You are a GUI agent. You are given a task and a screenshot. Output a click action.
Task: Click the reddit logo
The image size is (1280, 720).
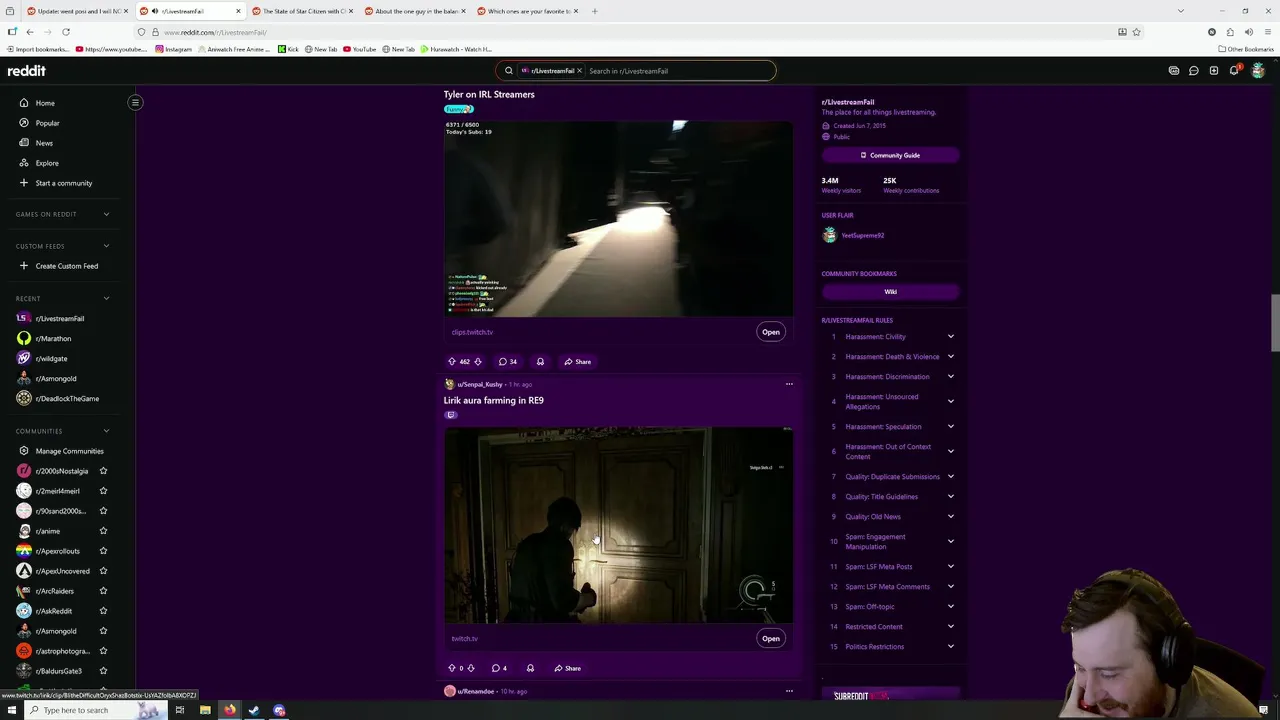click(x=27, y=71)
